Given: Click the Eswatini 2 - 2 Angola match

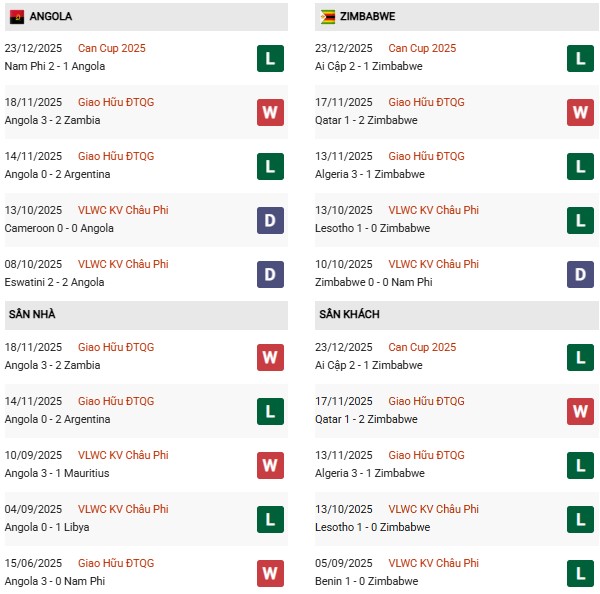Looking at the screenshot, I should [x=61, y=282].
